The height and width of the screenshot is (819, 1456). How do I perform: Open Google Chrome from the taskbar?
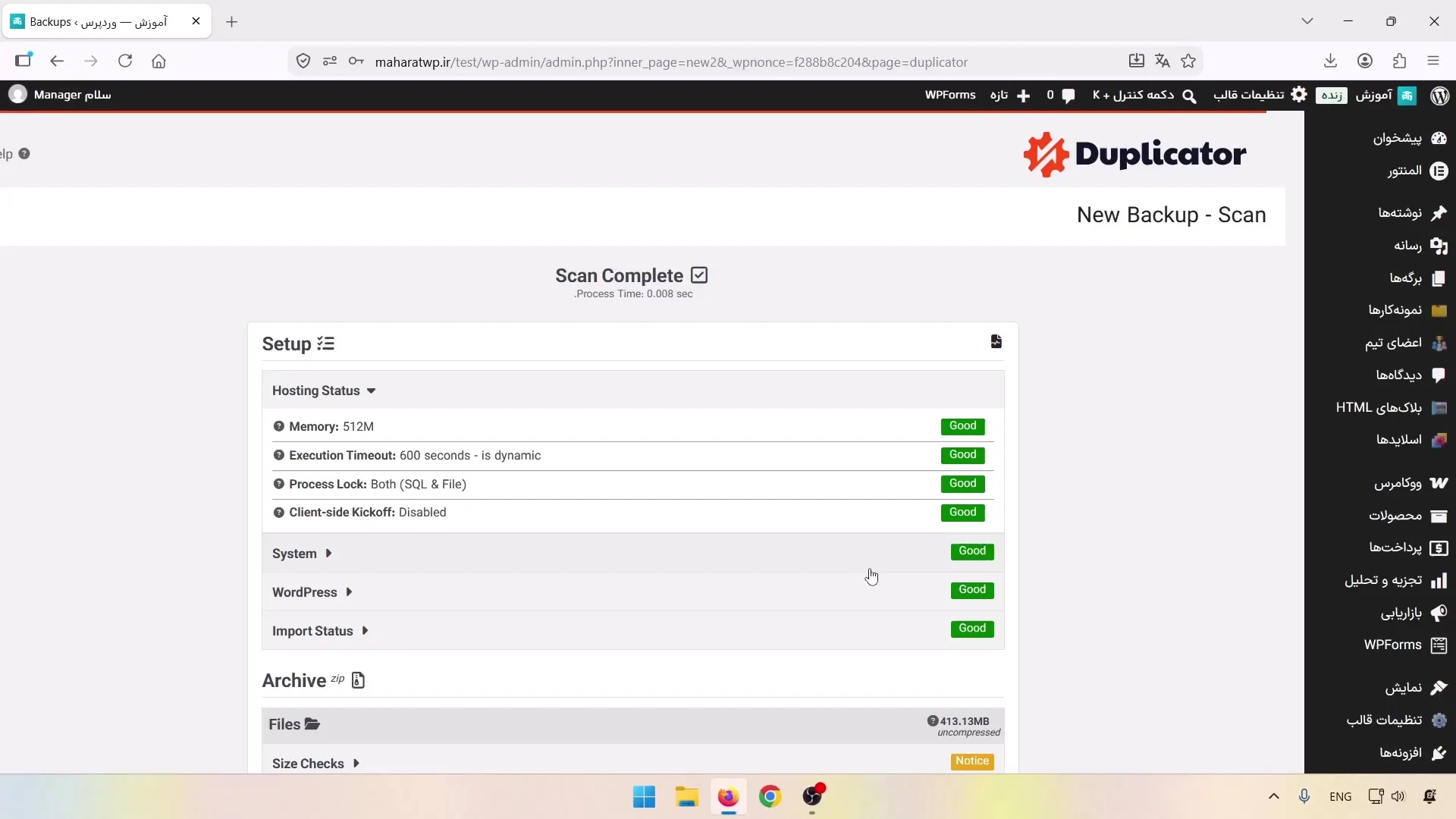pyautogui.click(x=770, y=797)
